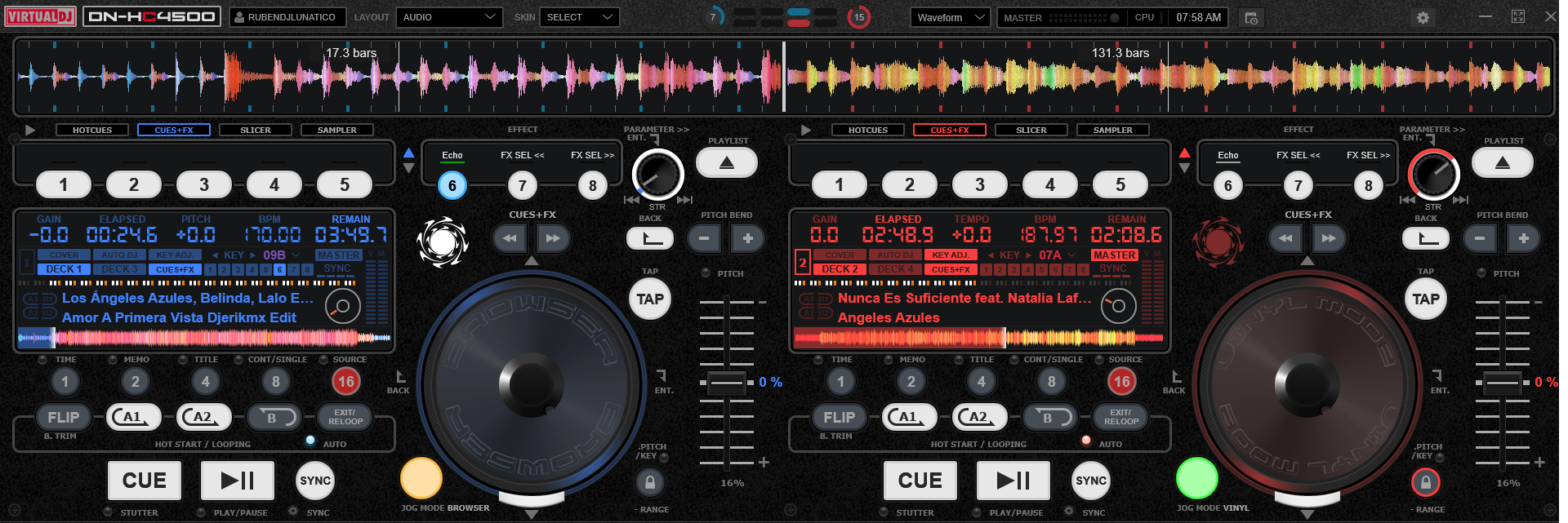
Task: Toggle left deck SYNC button
Action: tap(315, 481)
